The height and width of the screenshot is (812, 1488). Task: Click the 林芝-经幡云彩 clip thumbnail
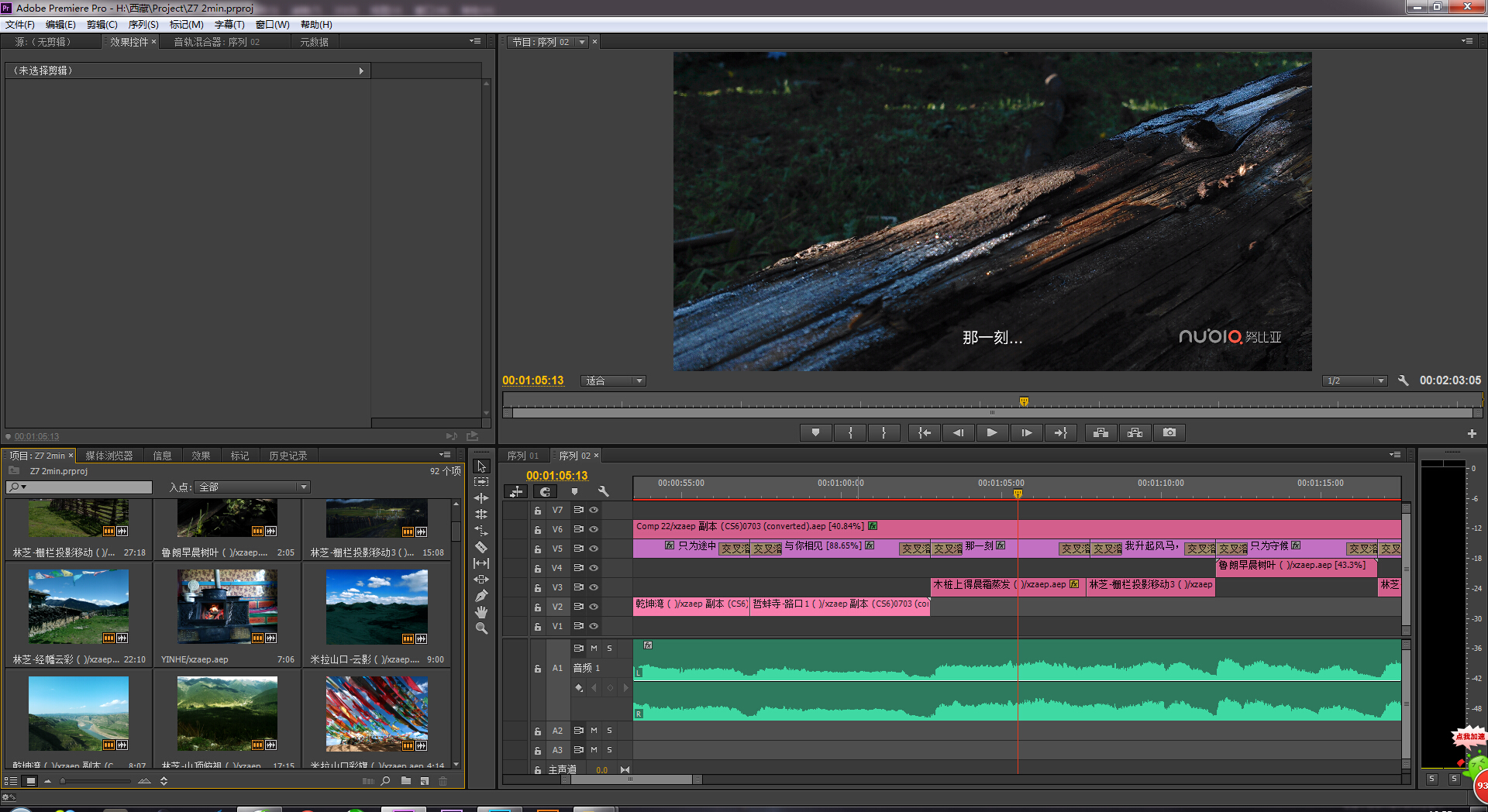click(78, 607)
